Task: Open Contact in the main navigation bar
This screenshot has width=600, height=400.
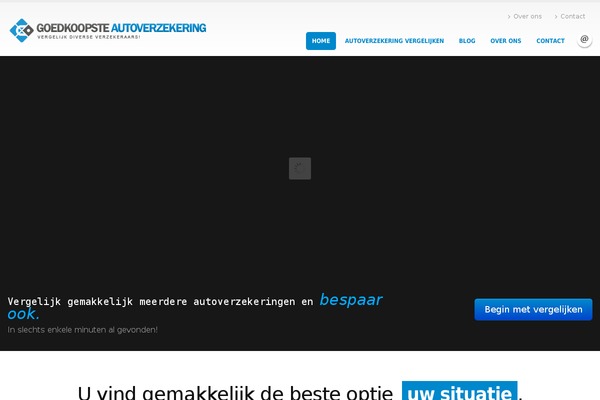Action: coord(550,41)
